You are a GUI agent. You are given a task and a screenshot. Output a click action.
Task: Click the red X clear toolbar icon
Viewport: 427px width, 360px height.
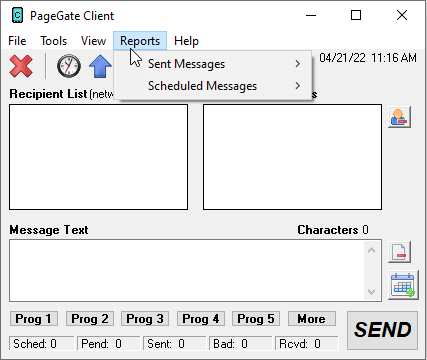click(21, 66)
